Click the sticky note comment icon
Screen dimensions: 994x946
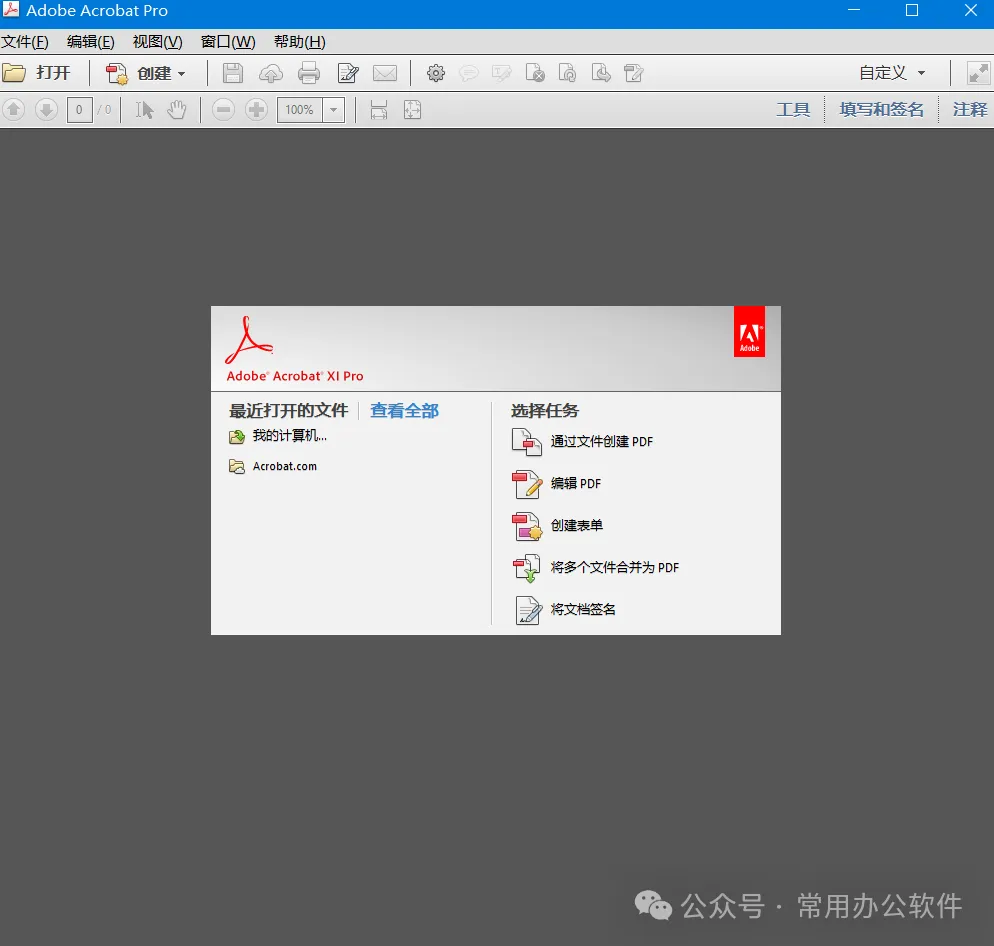(x=468, y=74)
